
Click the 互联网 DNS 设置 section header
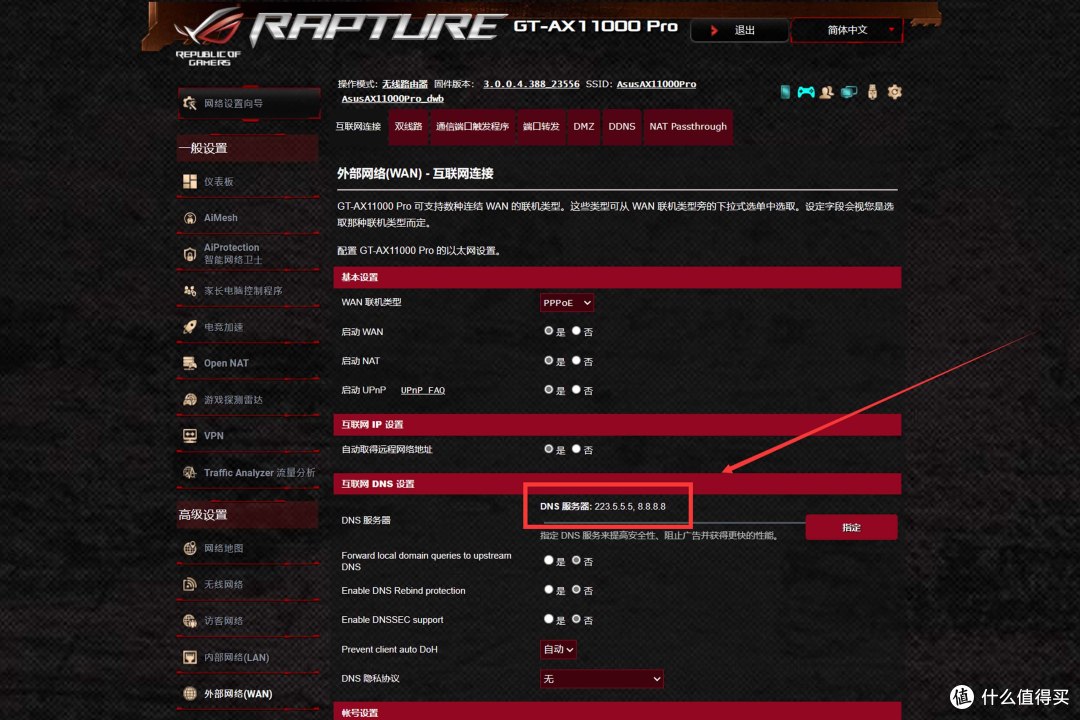[617, 484]
